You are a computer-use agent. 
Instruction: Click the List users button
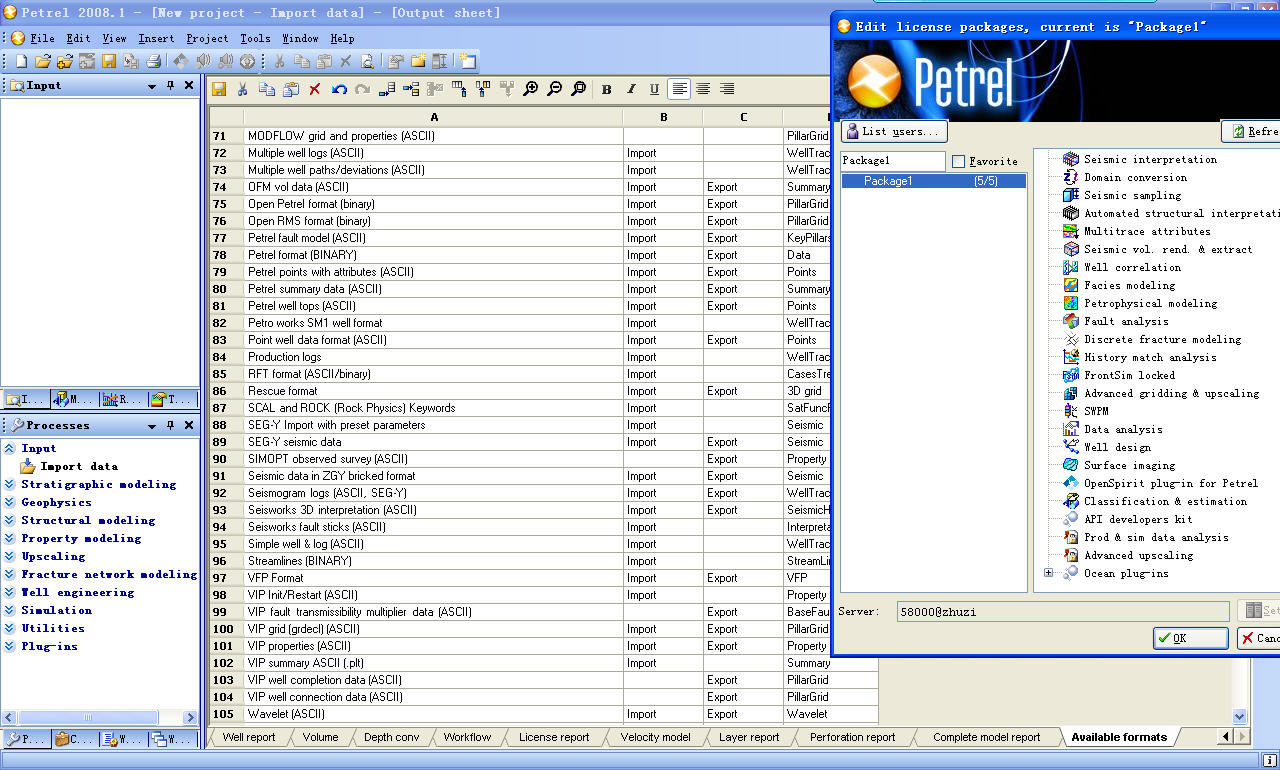click(894, 131)
